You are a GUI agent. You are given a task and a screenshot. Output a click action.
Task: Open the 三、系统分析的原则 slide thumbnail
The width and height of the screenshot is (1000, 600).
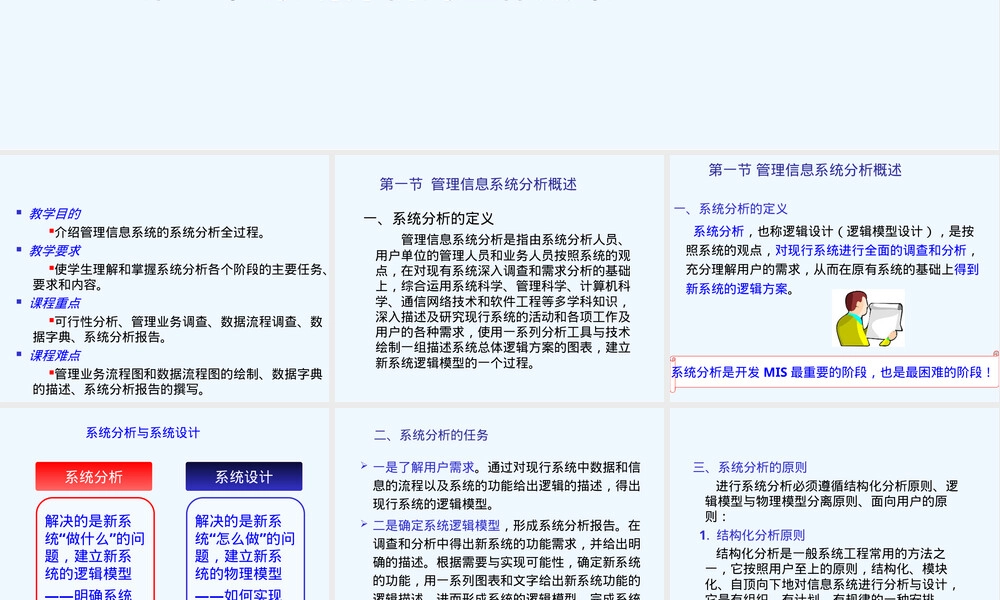tap(835, 504)
